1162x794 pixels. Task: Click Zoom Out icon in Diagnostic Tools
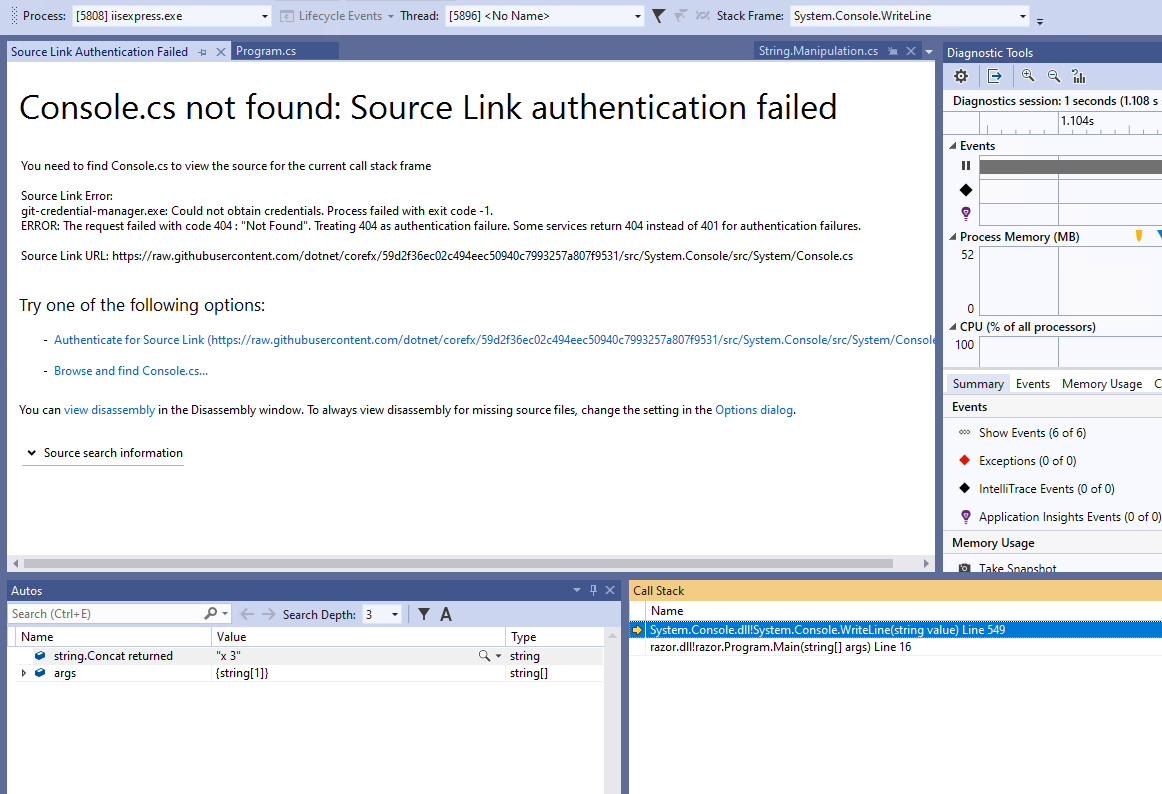click(x=1053, y=75)
